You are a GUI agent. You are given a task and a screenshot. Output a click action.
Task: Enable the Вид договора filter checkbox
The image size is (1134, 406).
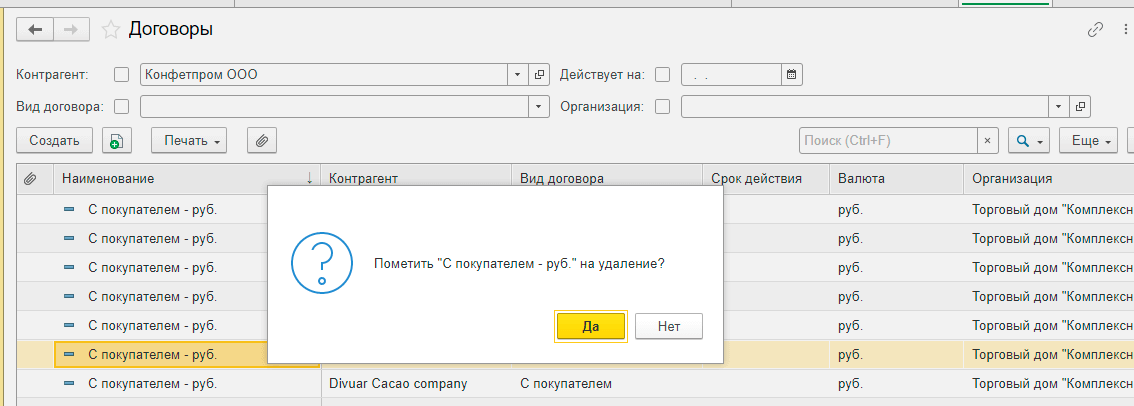[x=122, y=106]
